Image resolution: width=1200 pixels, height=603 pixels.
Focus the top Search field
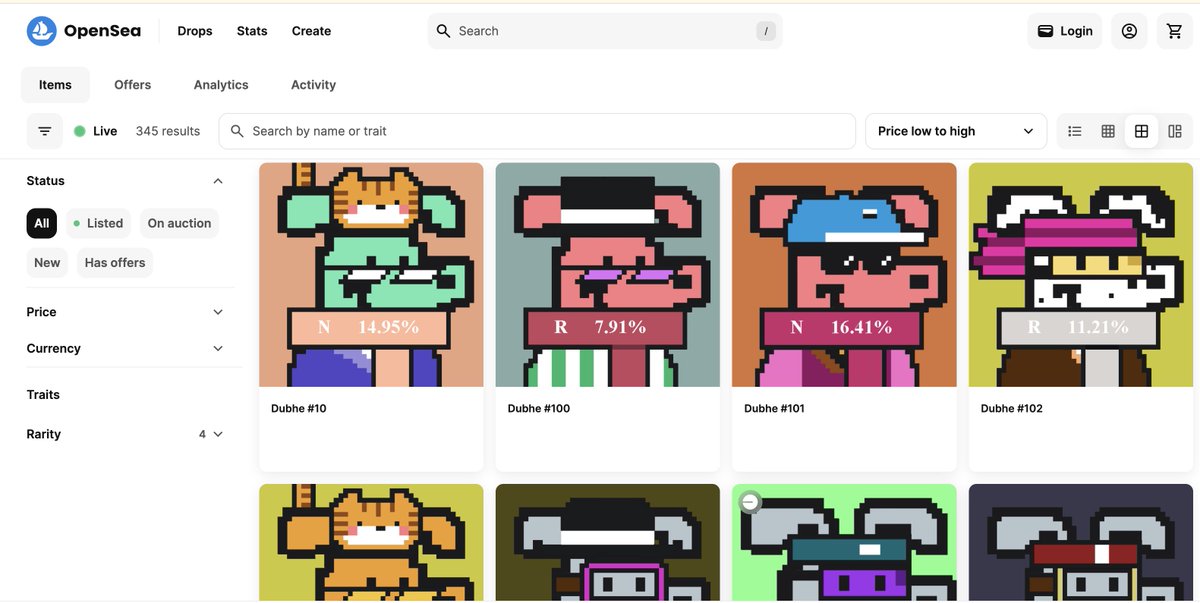pyautogui.click(x=605, y=31)
